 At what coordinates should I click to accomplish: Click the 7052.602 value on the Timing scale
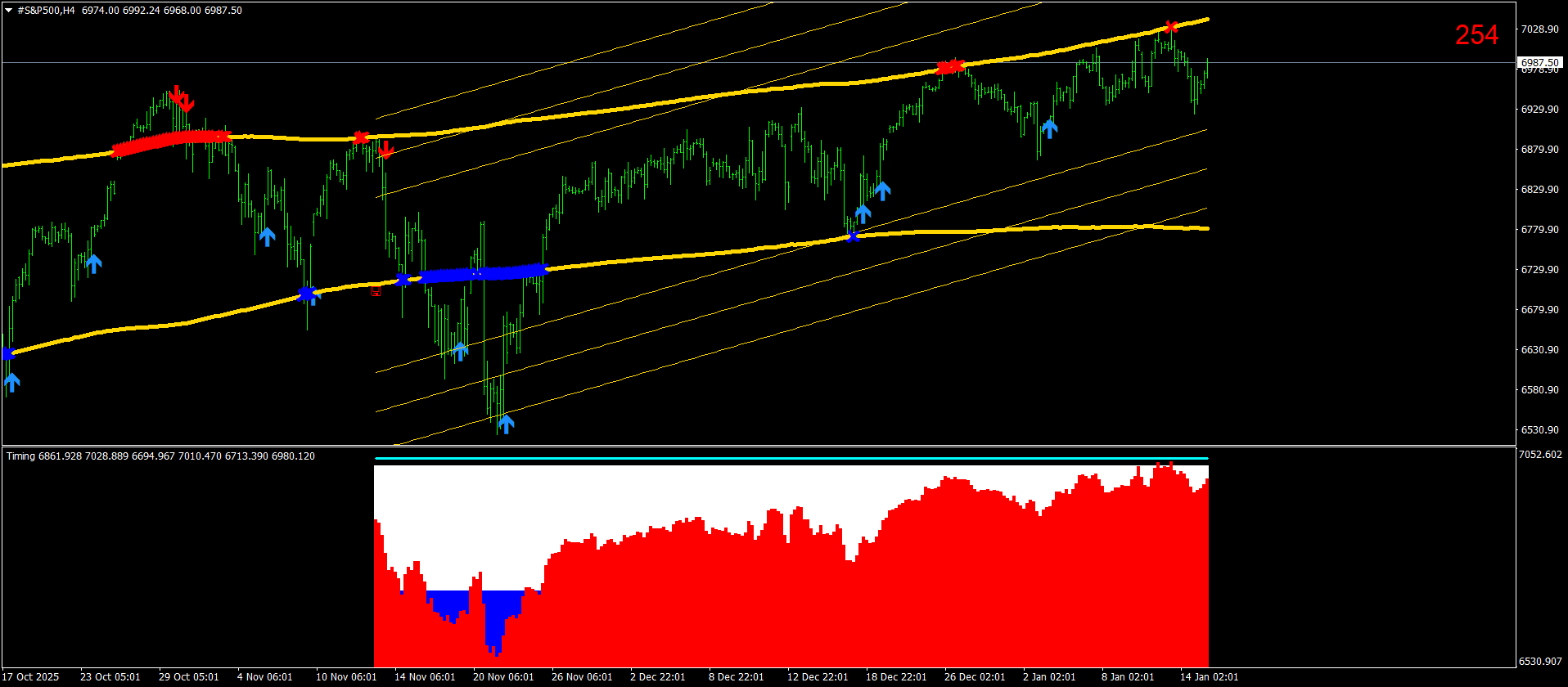coord(1540,455)
